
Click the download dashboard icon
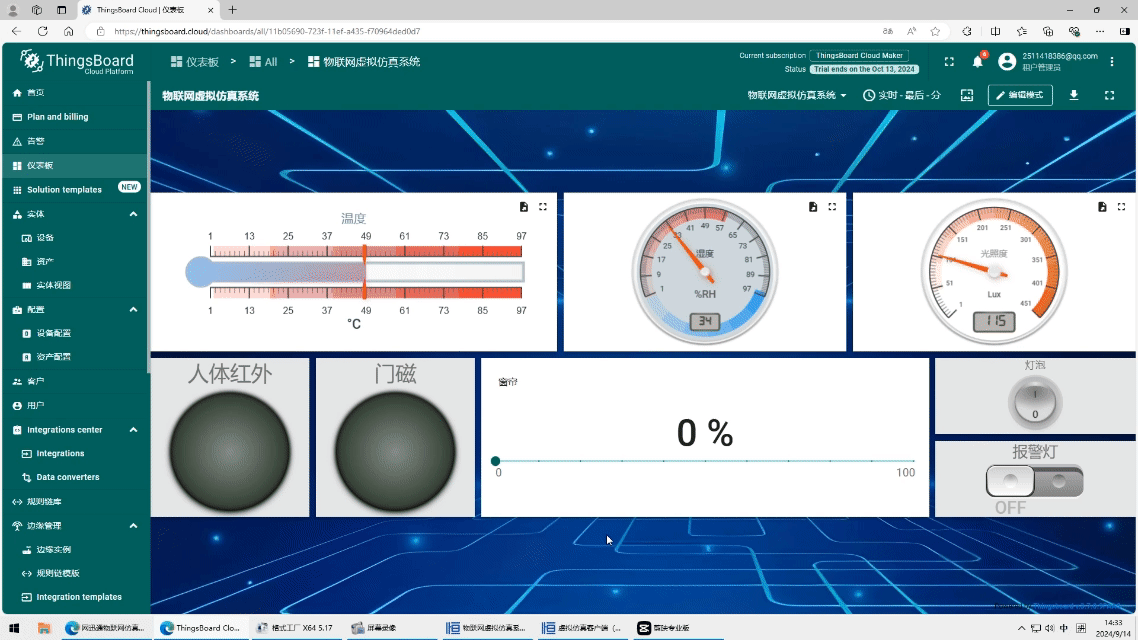pos(1074,95)
